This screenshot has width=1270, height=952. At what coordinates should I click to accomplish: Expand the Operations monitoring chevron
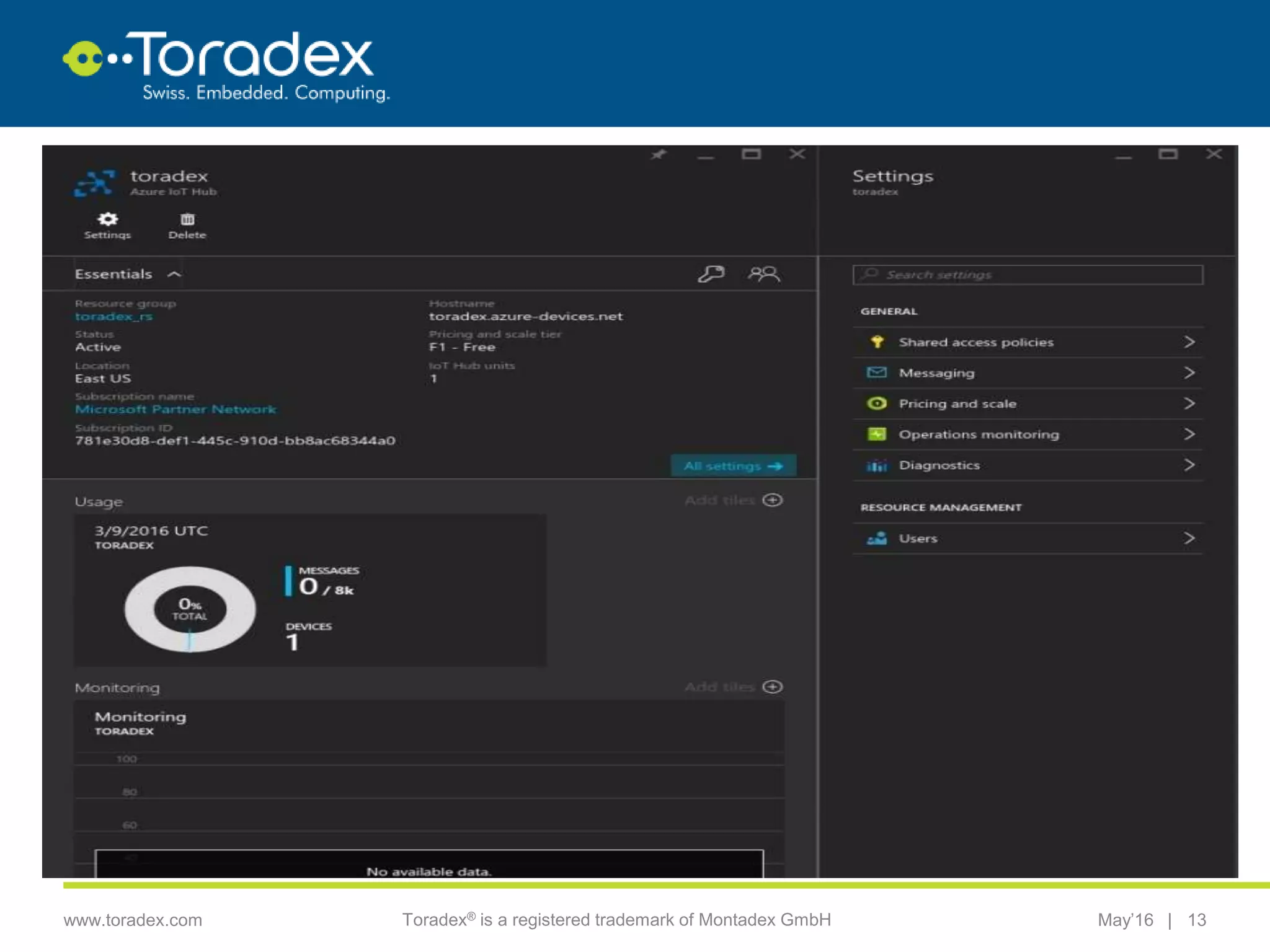click(x=1189, y=434)
